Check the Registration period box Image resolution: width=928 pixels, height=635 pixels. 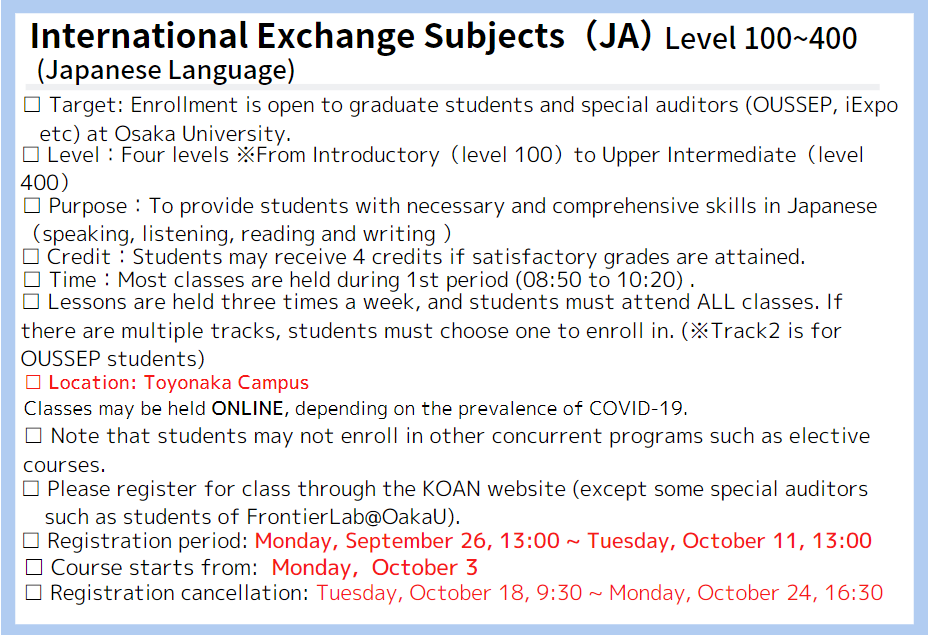click(31, 541)
